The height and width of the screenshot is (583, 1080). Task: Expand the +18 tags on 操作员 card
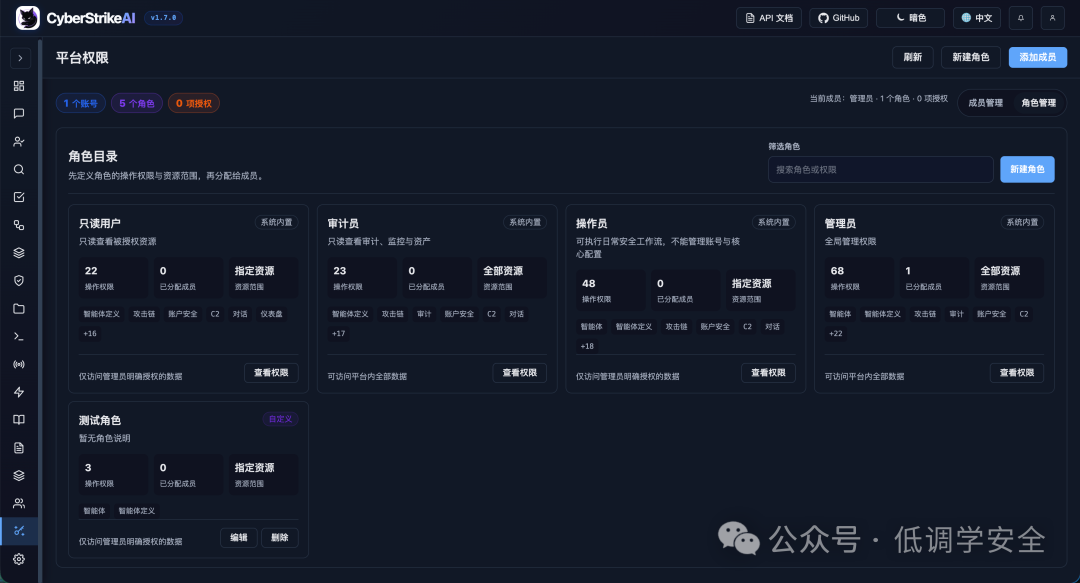(587, 346)
